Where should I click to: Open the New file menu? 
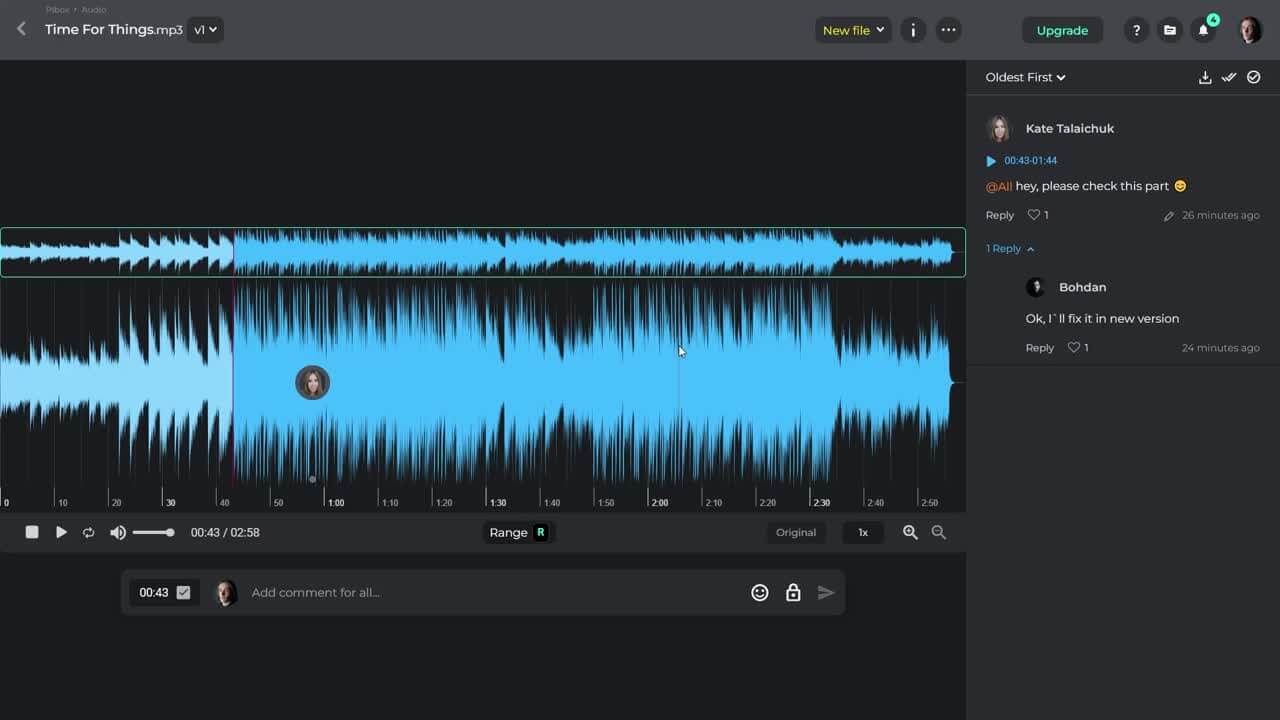[852, 30]
